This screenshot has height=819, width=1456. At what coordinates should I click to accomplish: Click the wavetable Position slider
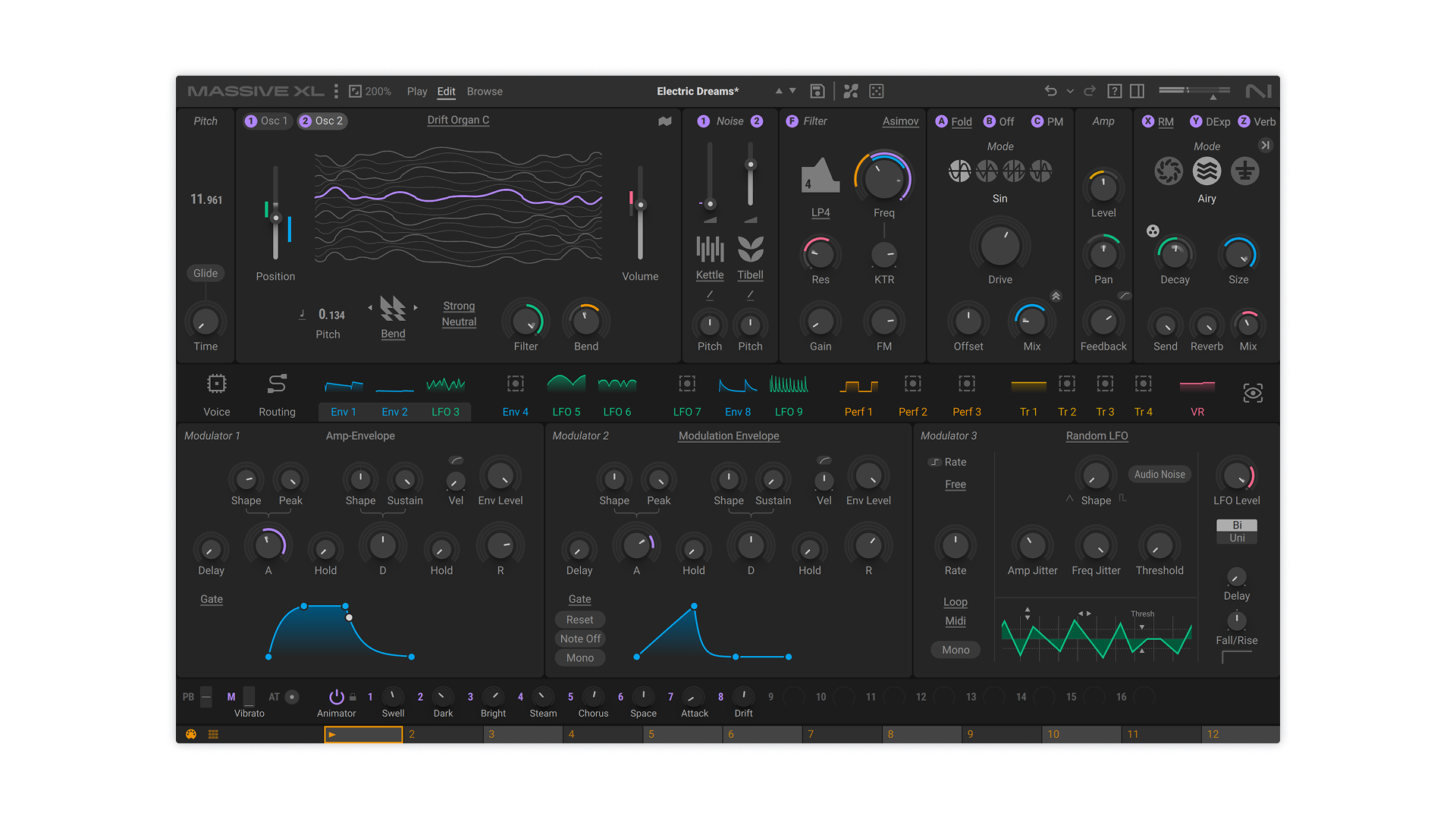(276, 214)
